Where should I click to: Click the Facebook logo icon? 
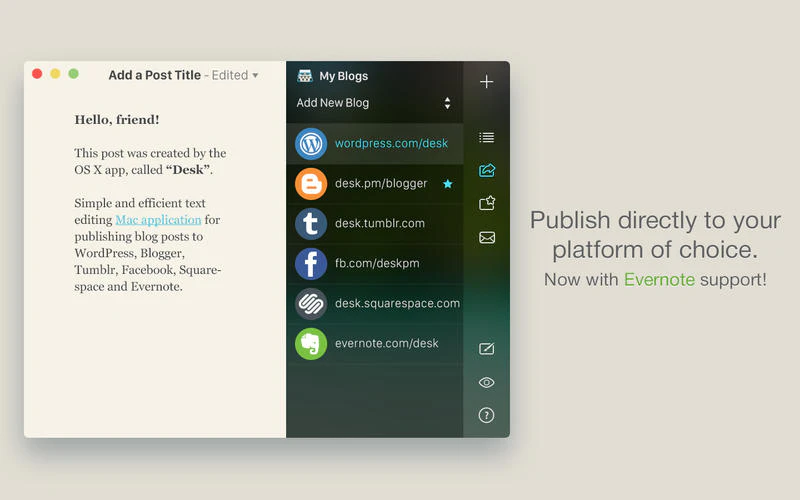(311, 264)
